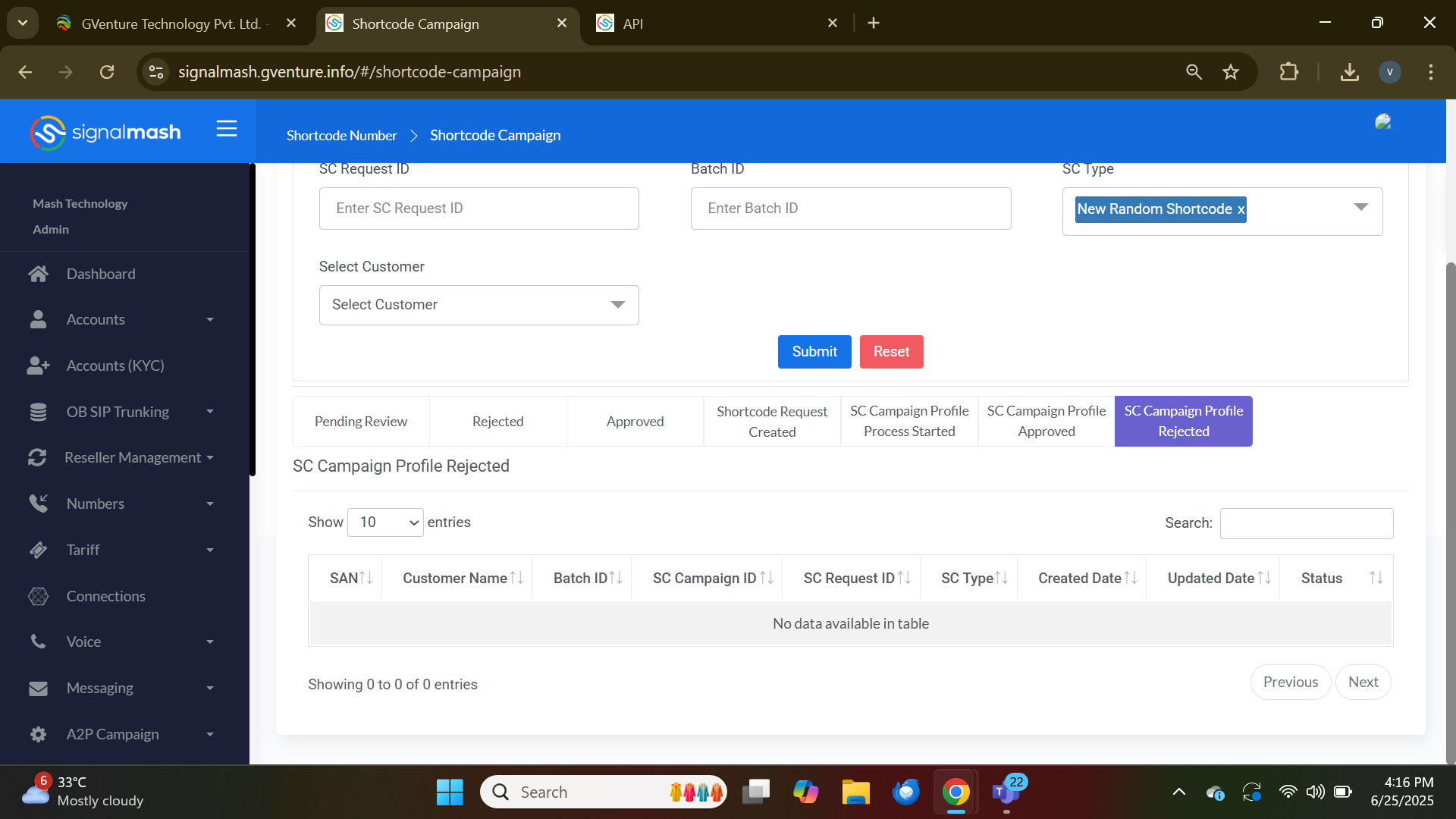
Task: Change the Show entries count dropdown
Action: click(x=385, y=522)
